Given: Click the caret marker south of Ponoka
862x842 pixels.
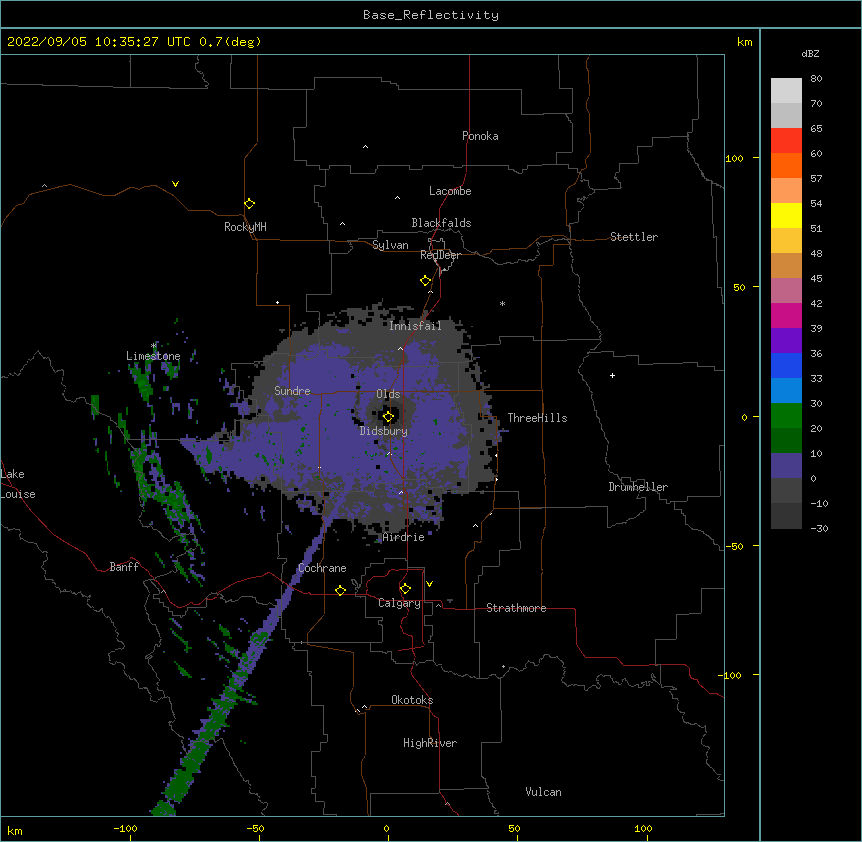Looking at the screenshot, I should [365, 147].
